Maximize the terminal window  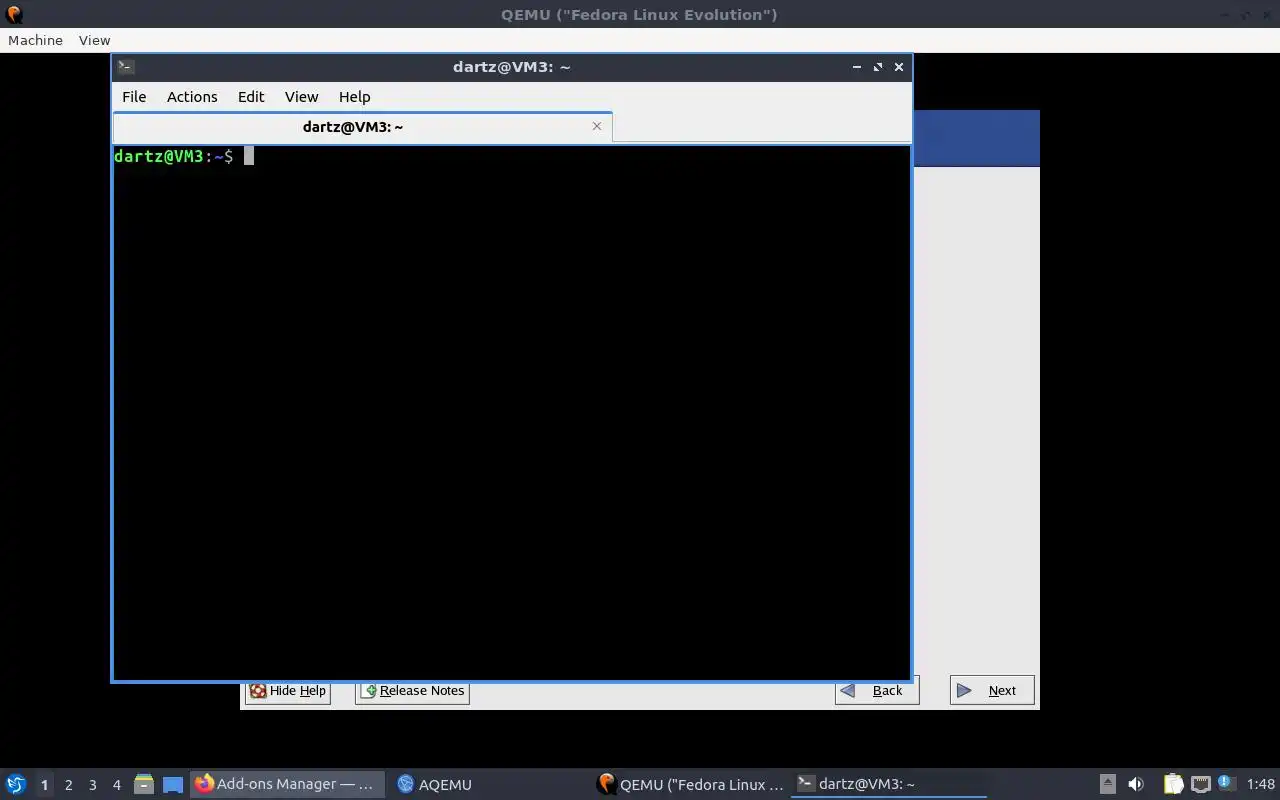tap(878, 67)
